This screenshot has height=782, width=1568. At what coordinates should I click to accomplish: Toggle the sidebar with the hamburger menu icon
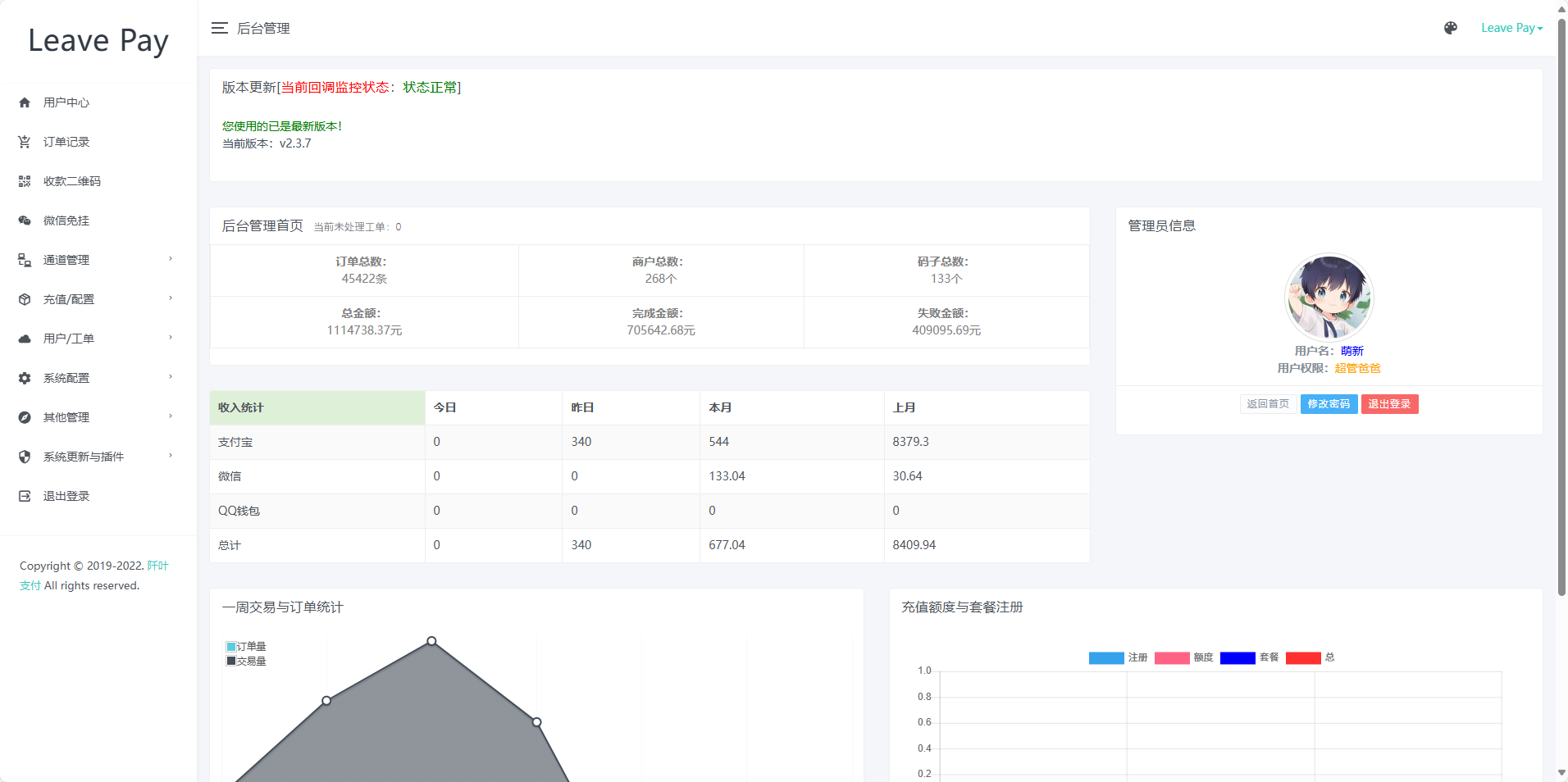pos(219,28)
